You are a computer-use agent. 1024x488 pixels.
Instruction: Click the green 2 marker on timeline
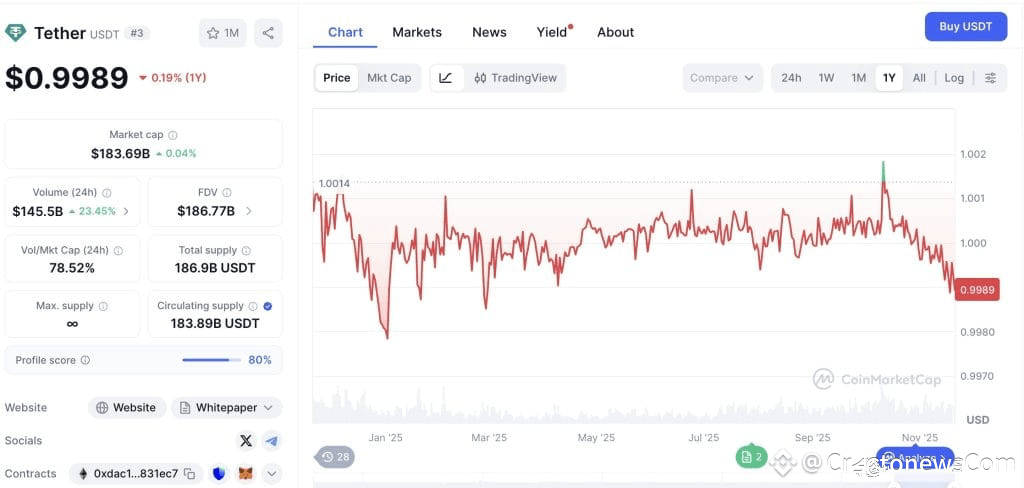tap(751, 457)
